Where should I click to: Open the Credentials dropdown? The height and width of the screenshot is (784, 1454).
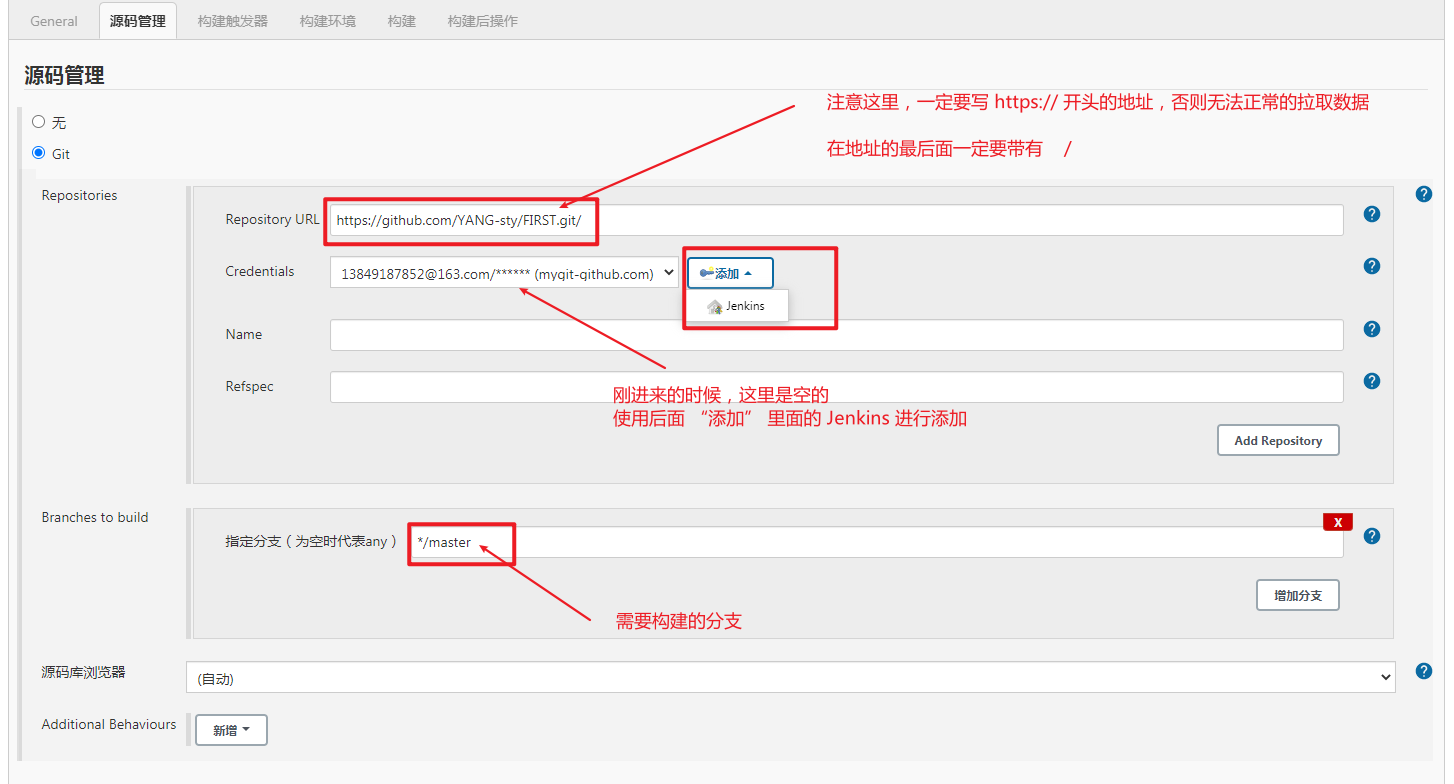tap(504, 273)
